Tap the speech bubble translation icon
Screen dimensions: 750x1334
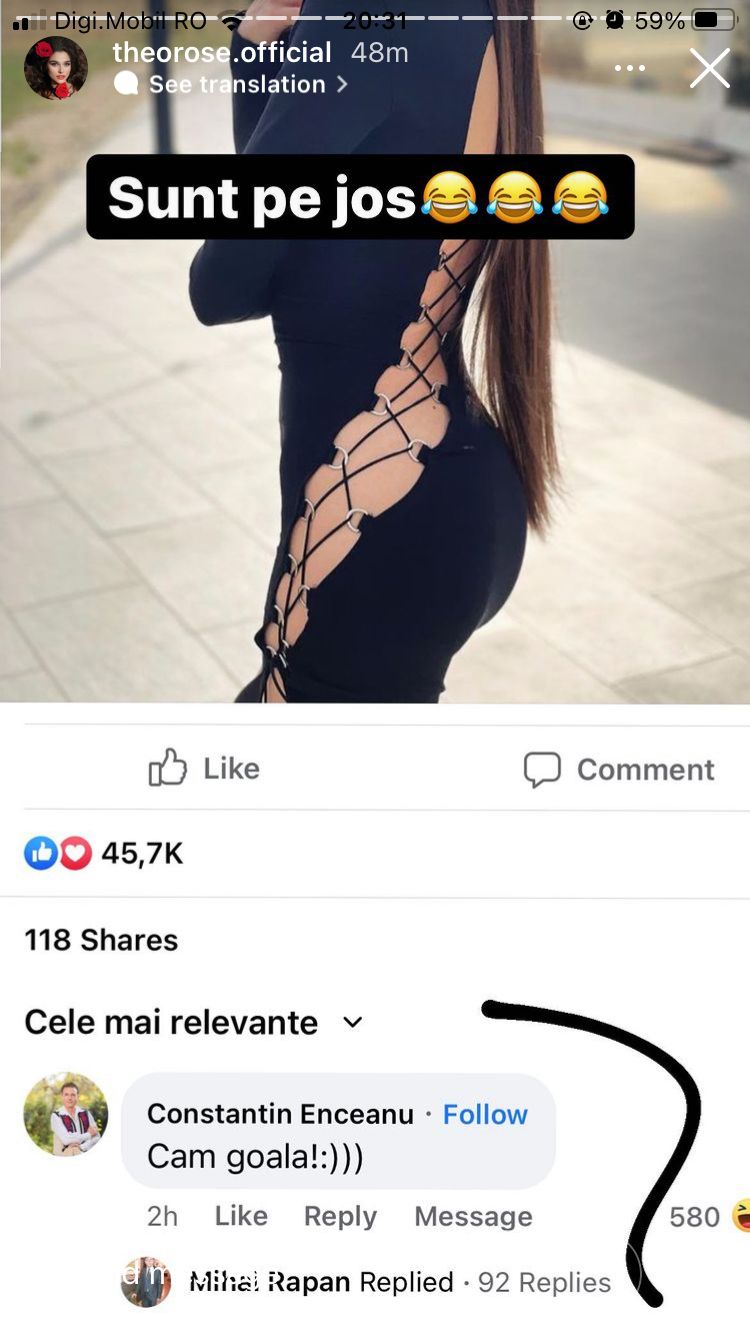point(127,84)
